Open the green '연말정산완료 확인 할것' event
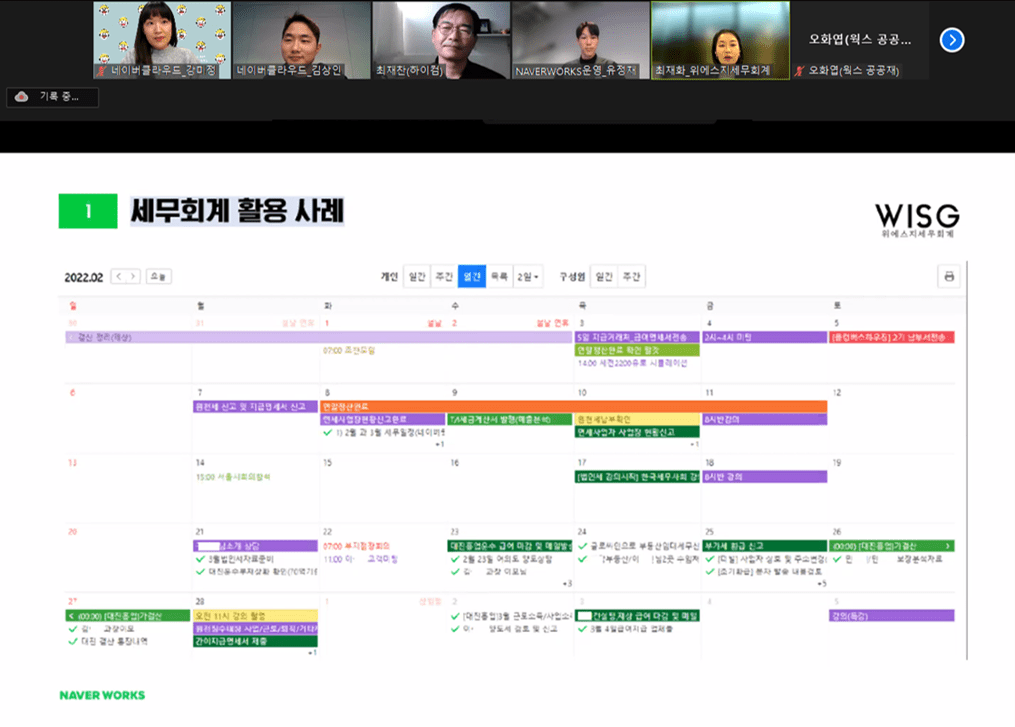 (637, 350)
